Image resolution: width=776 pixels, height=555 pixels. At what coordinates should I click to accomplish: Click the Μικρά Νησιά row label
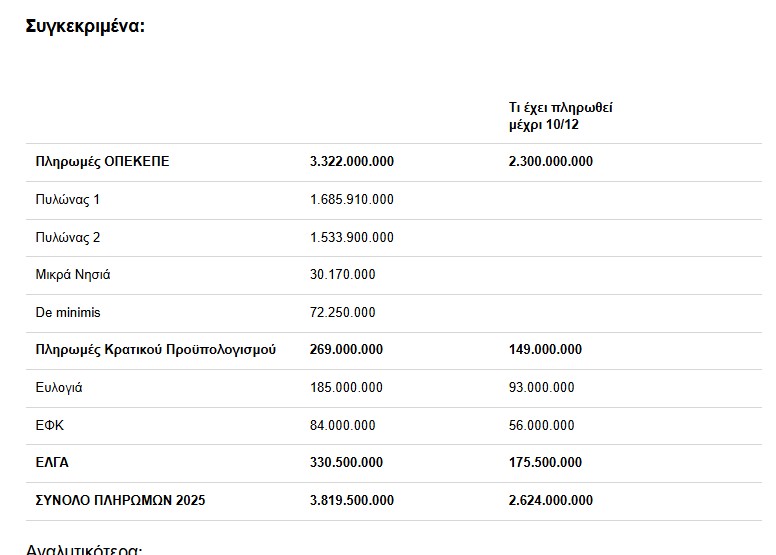click(x=73, y=275)
